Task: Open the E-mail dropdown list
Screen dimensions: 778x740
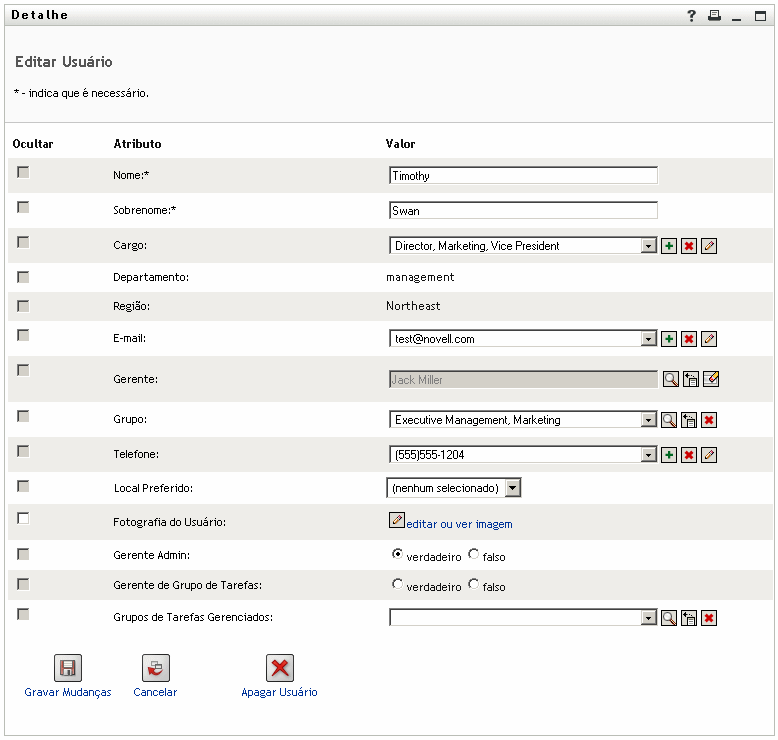Action: pos(648,339)
